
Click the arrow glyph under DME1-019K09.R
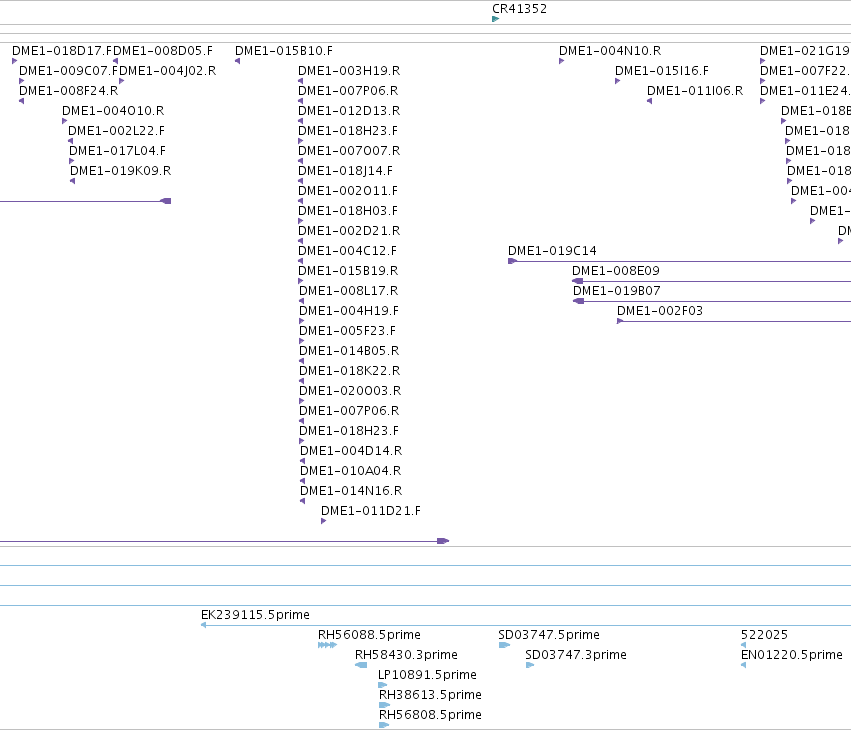point(72,181)
